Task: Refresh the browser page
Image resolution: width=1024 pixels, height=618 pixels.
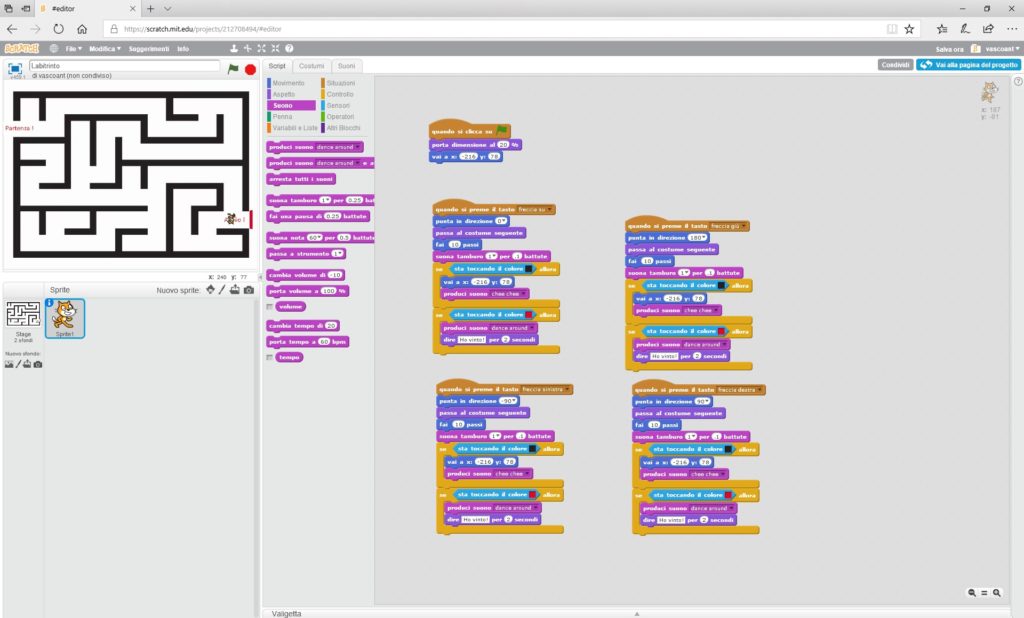Action: [x=59, y=29]
